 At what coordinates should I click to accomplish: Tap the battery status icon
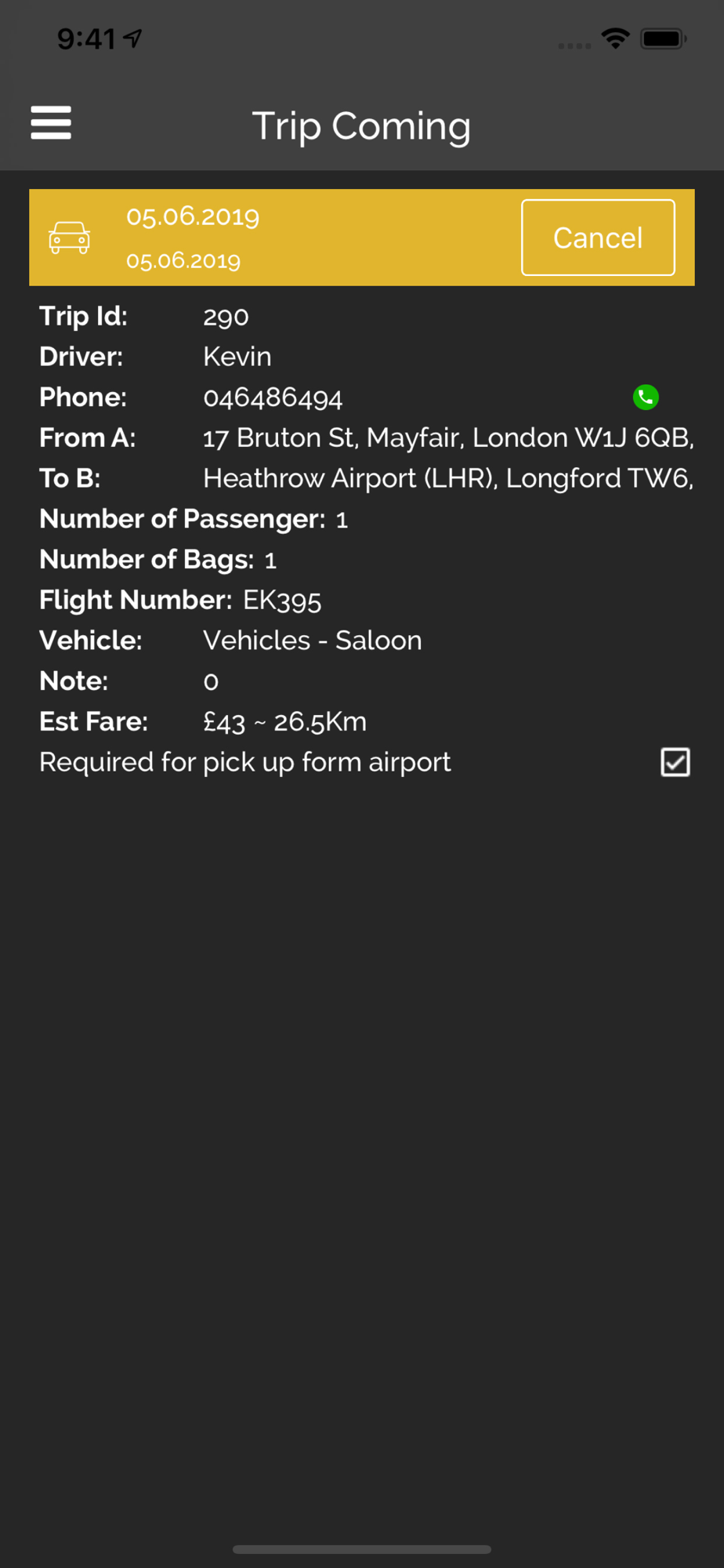pos(663,38)
